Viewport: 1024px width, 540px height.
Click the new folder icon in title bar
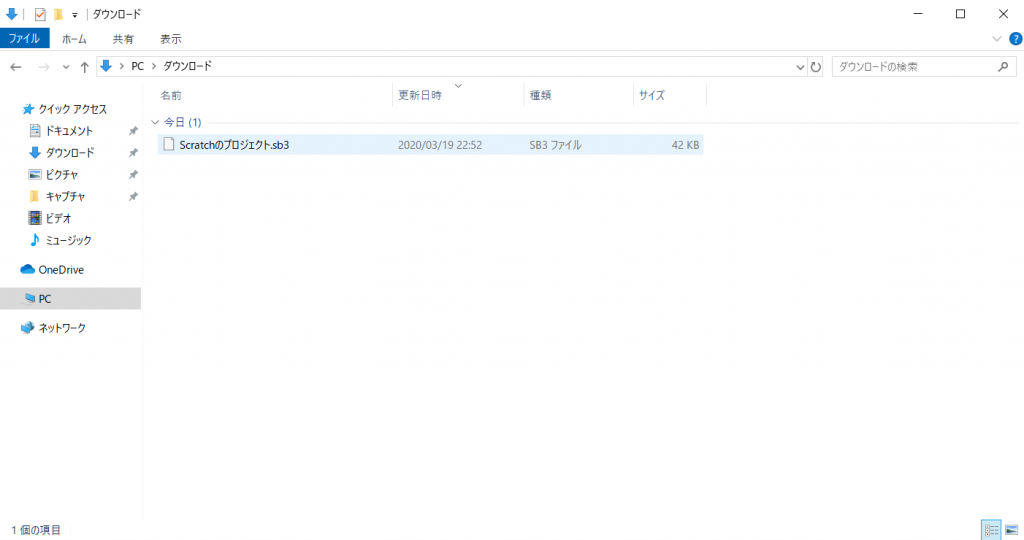tap(58, 14)
